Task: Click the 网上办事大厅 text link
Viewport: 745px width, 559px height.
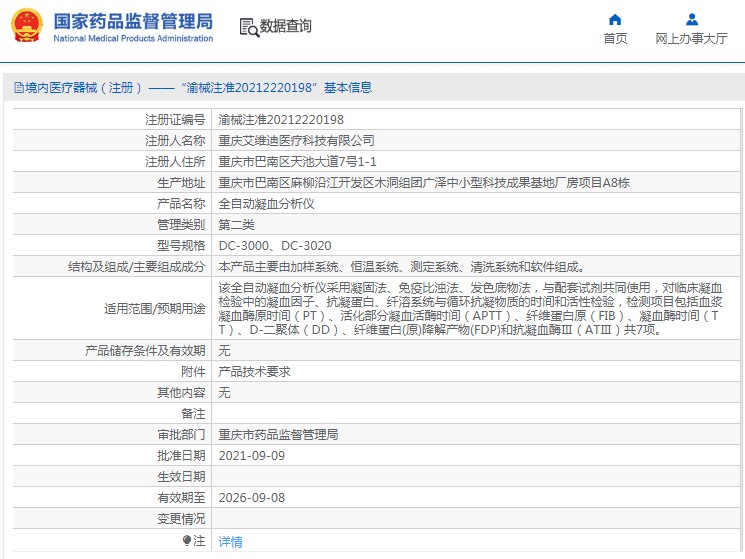Action: point(691,38)
